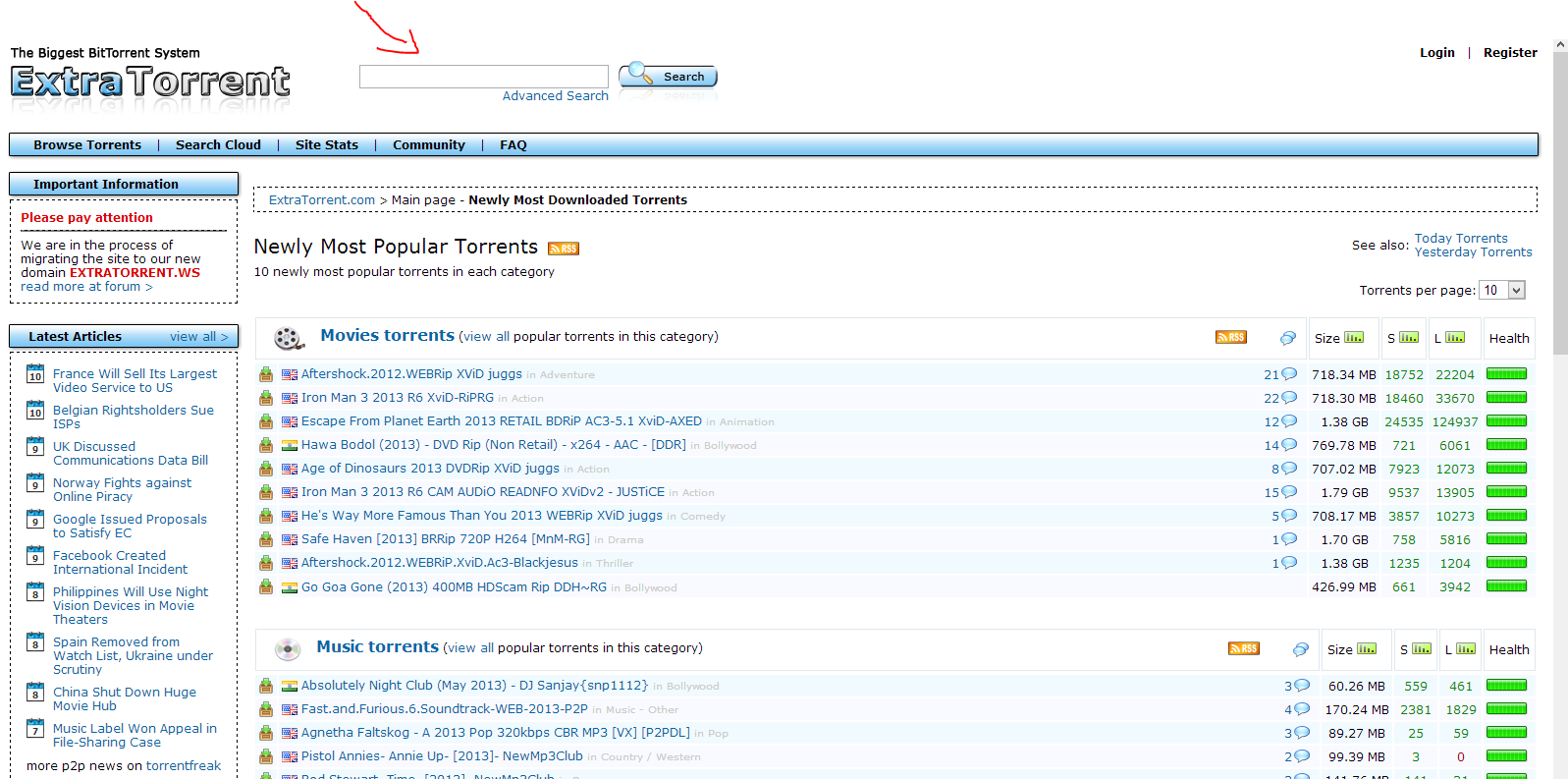Click the Login link

[1437, 52]
